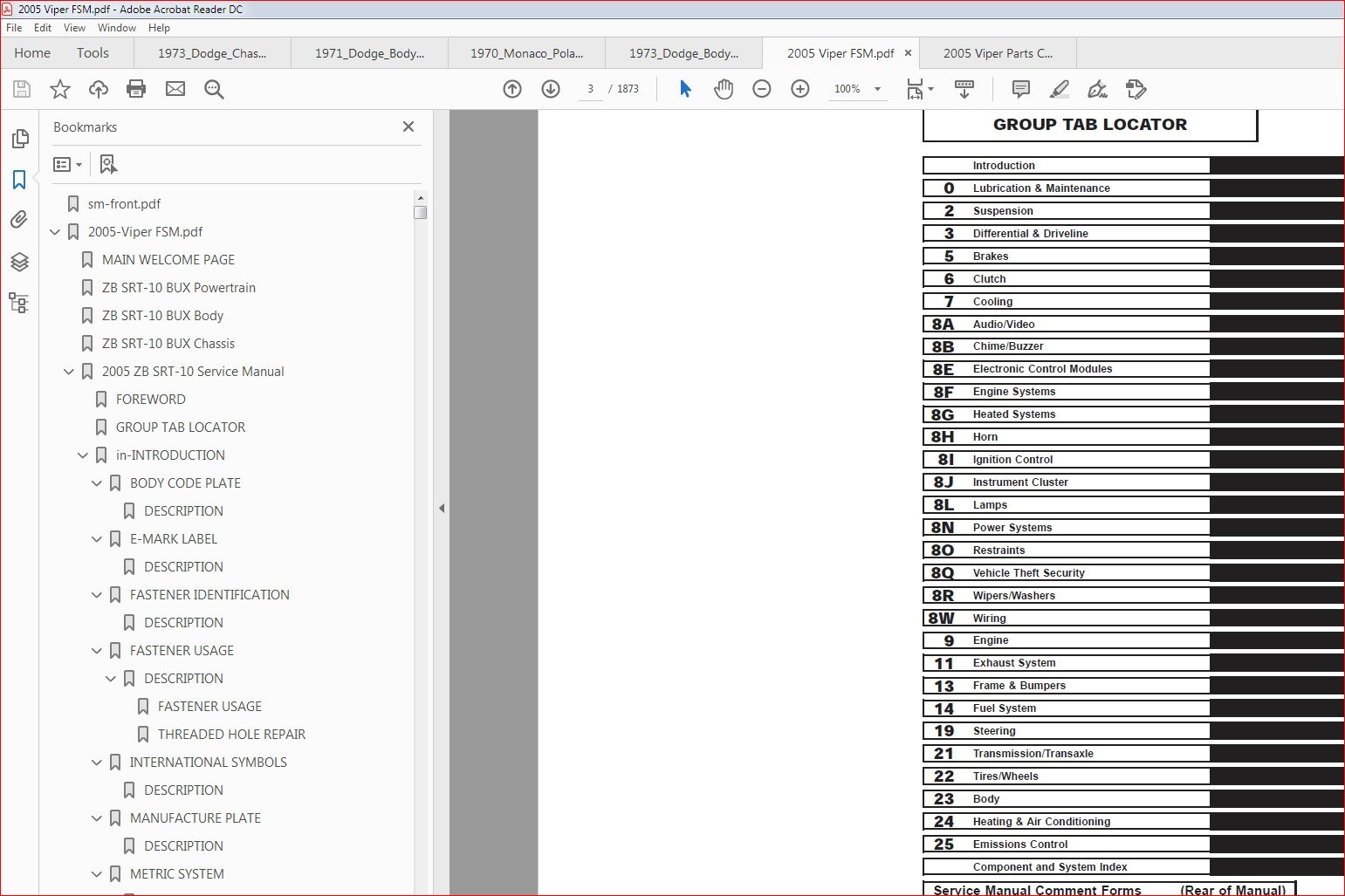Zoom out with the minus icon
Image resolution: width=1345 pixels, height=896 pixels.
pyautogui.click(x=762, y=89)
